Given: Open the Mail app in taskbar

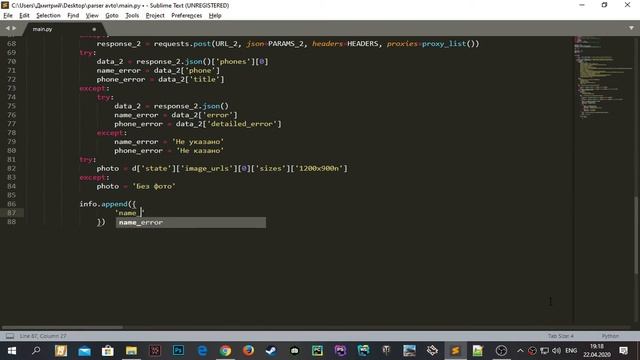Looking at the screenshot, I should [84, 351].
